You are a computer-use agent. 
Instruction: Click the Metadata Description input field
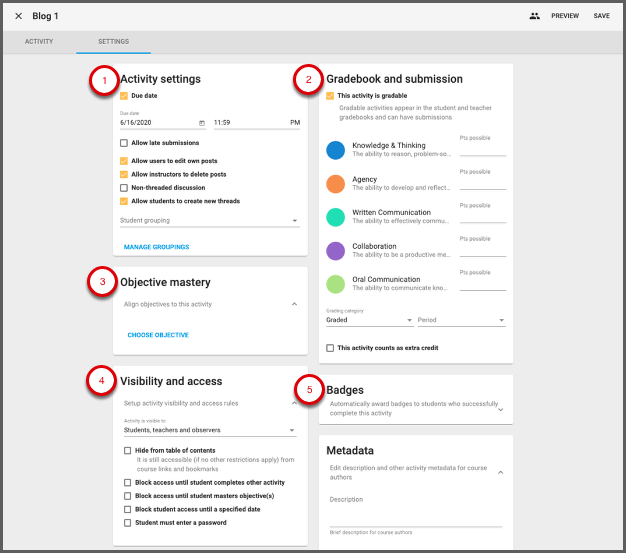tap(415, 516)
